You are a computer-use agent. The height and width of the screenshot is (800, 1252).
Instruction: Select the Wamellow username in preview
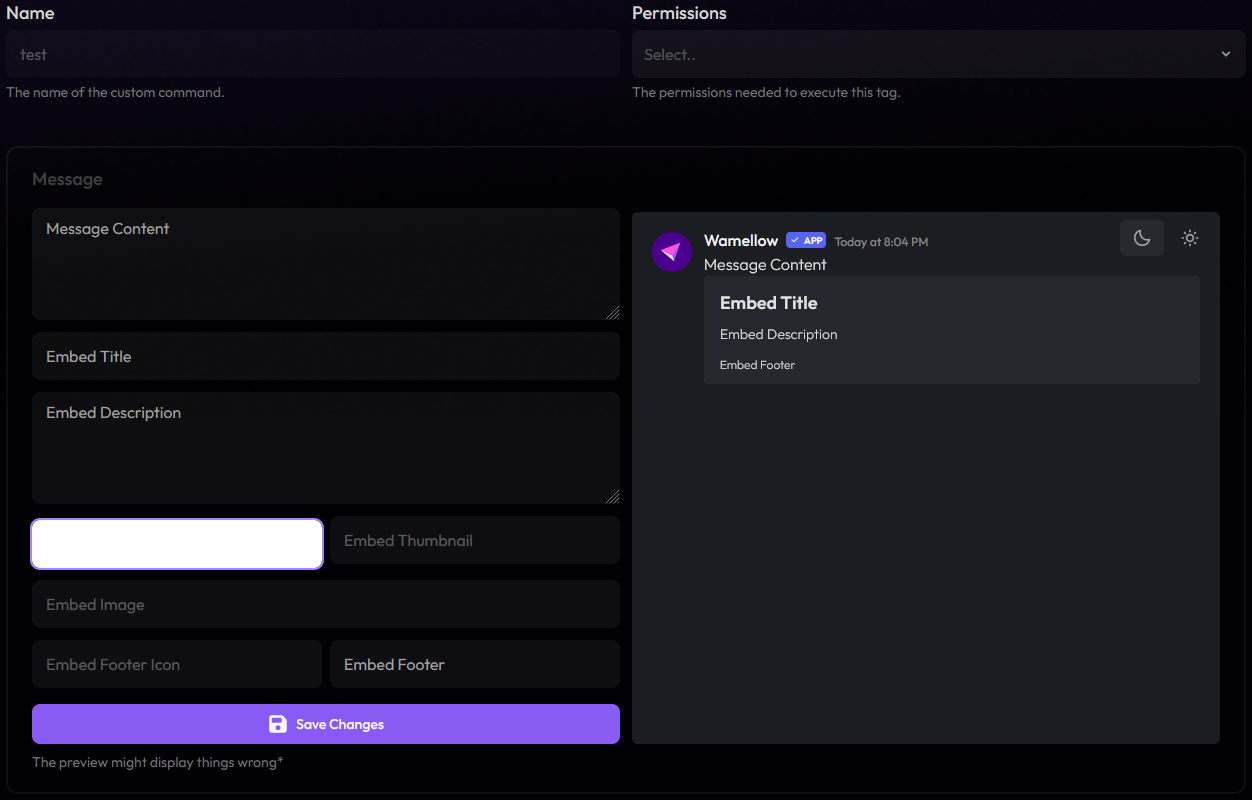pyautogui.click(x=740, y=240)
